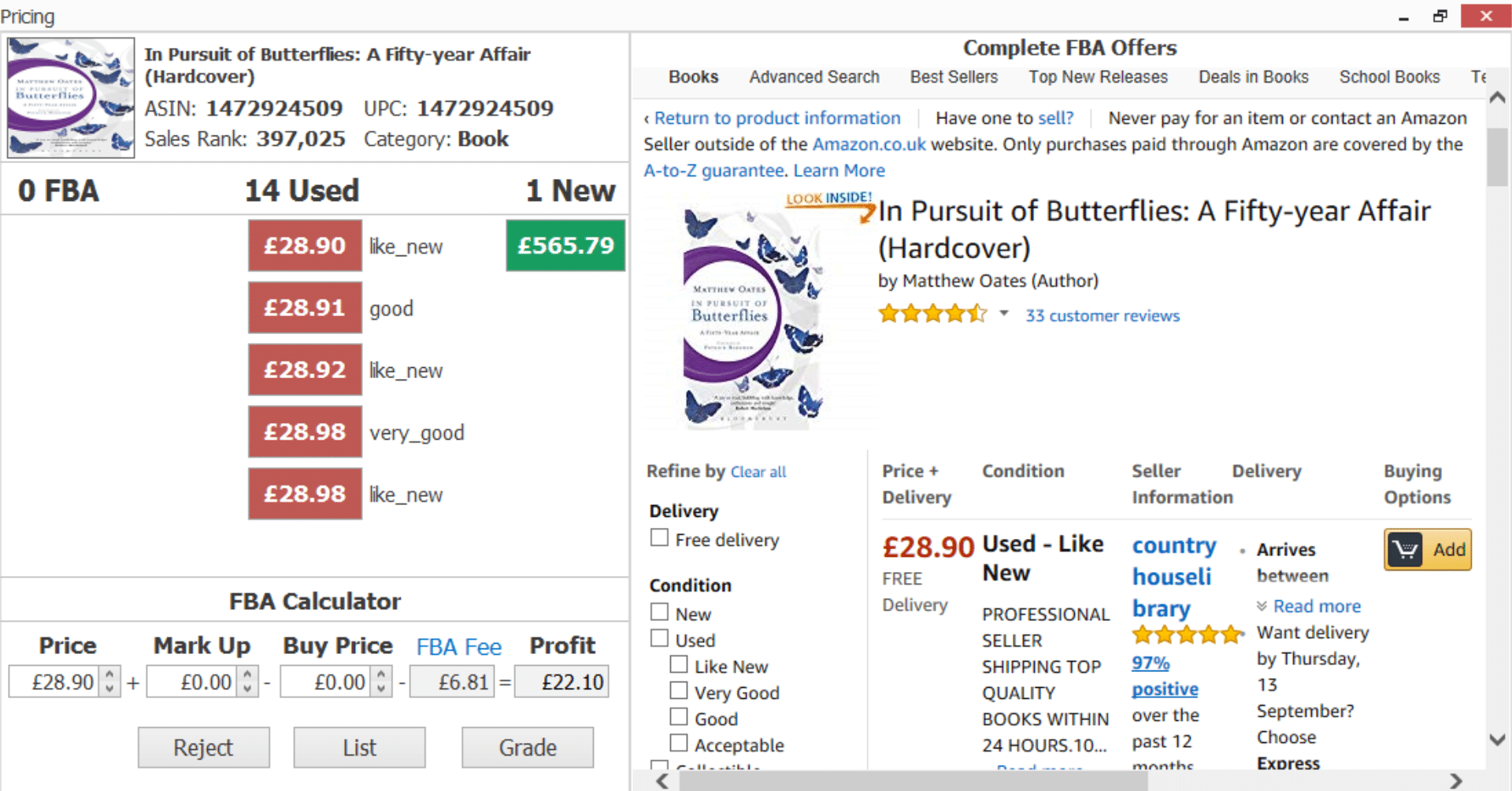Click the Buy Price input field
The height and width of the screenshot is (791, 1512).
pos(326,681)
